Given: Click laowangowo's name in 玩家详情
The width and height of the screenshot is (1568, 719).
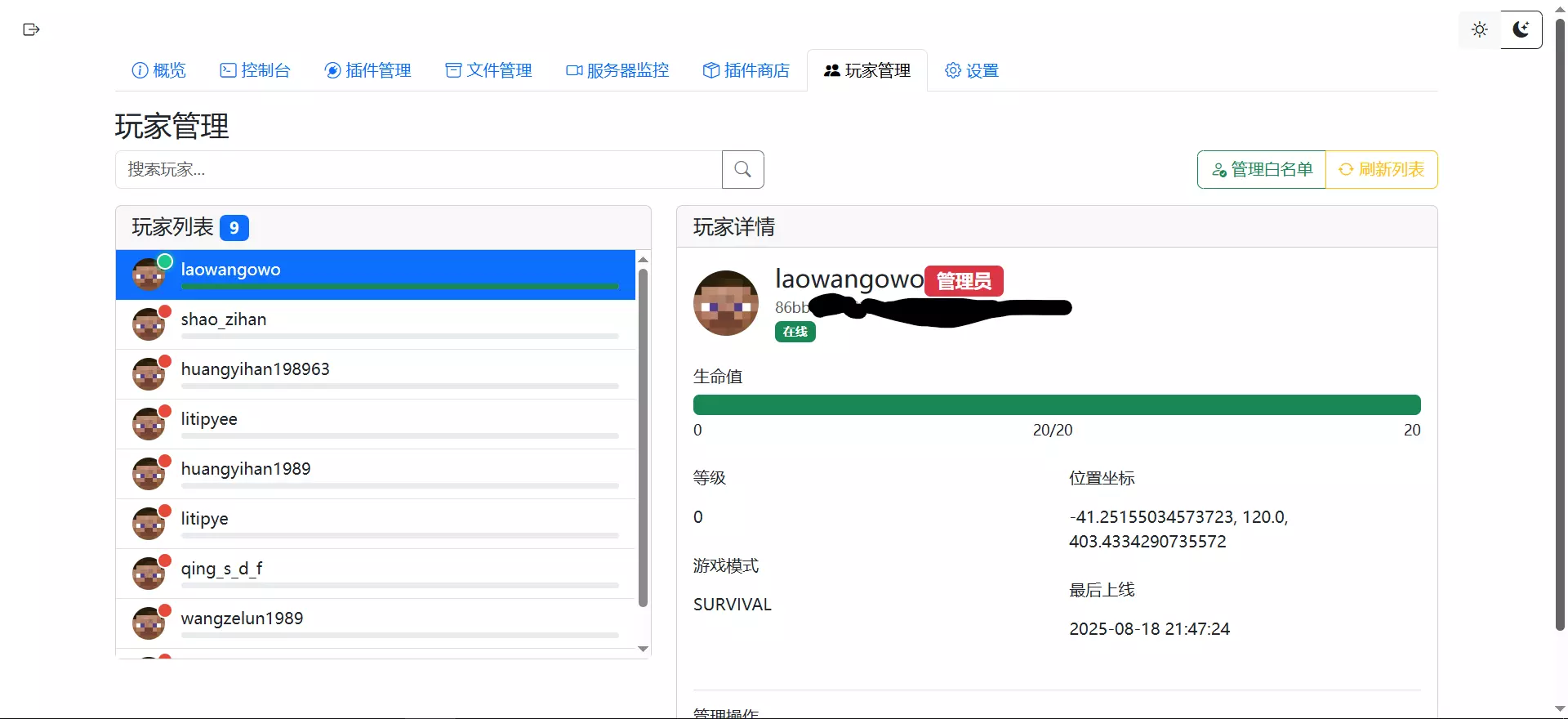Looking at the screenshot, I should pos(849,279).
